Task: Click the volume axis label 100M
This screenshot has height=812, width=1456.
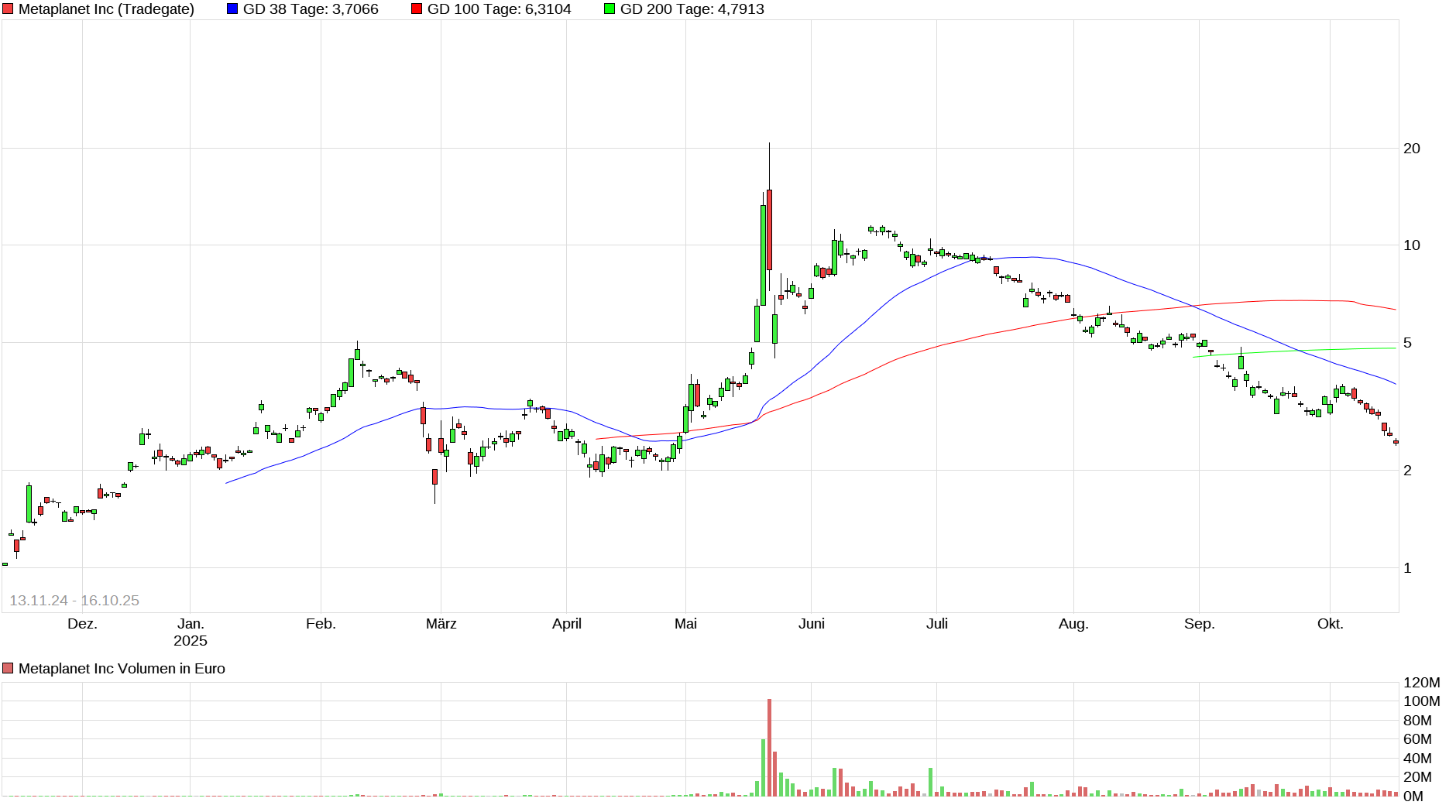Action: pyautogui.click(x=1422, y=701)
